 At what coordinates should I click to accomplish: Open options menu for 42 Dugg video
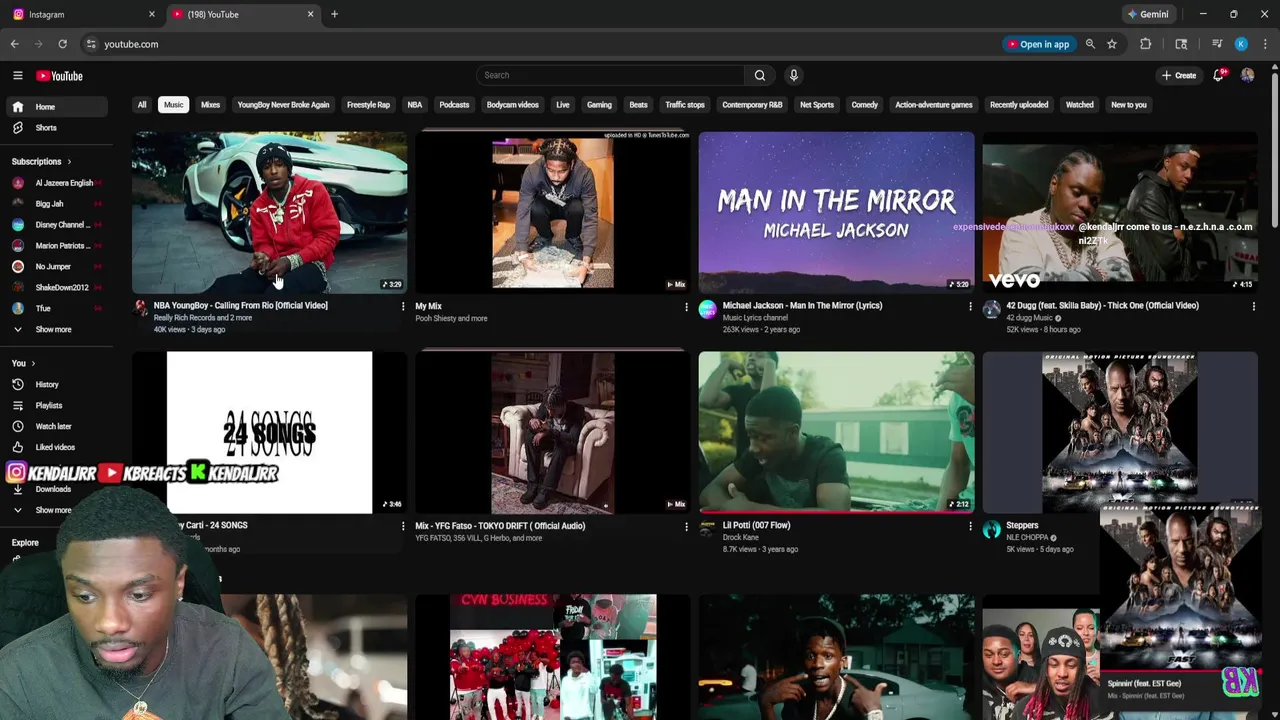coord(1253,306)
